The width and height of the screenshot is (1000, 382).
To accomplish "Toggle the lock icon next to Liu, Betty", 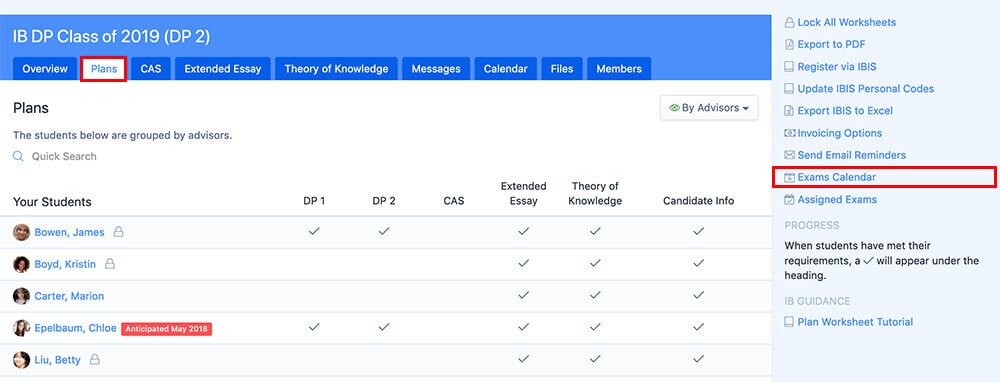I will (94, 360).
